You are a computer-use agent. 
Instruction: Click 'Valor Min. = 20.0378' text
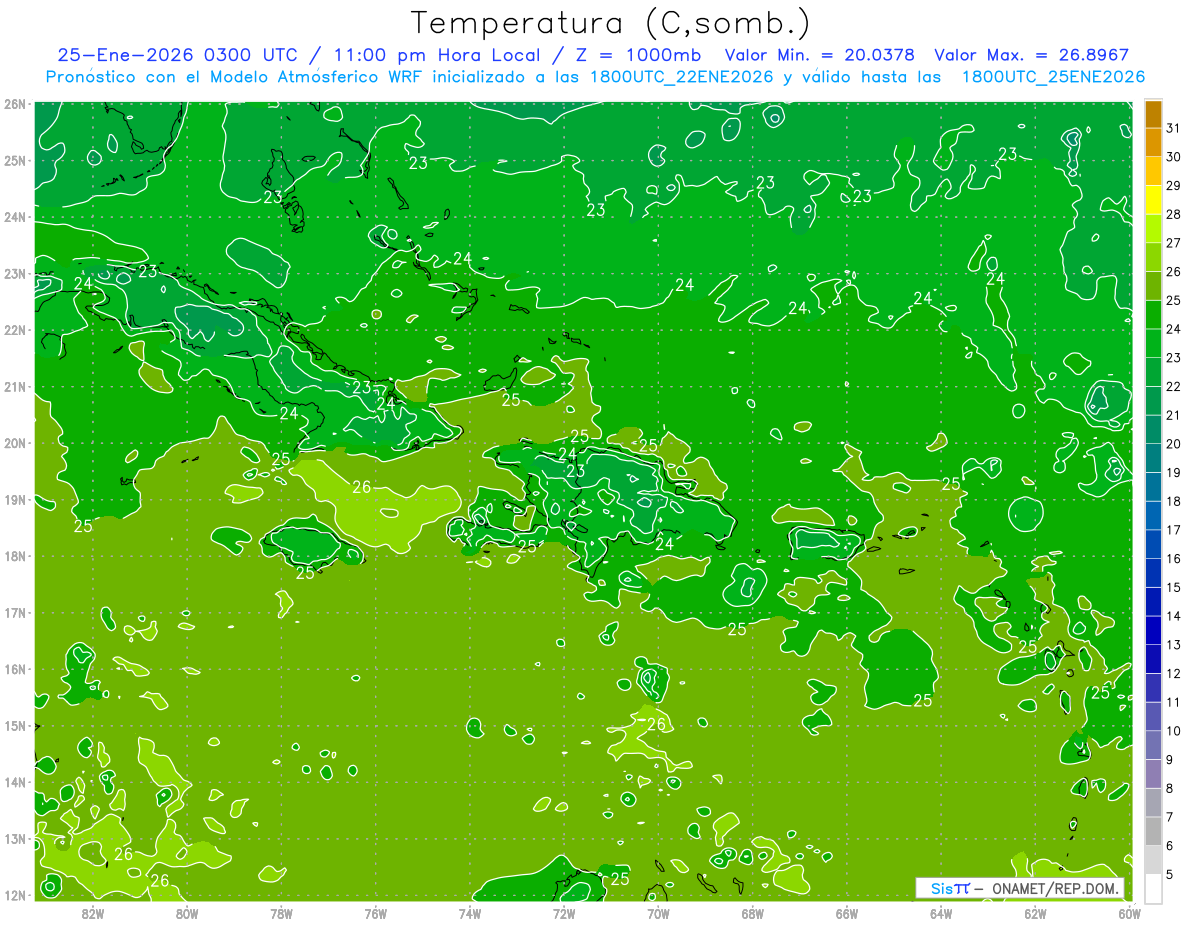820,55
